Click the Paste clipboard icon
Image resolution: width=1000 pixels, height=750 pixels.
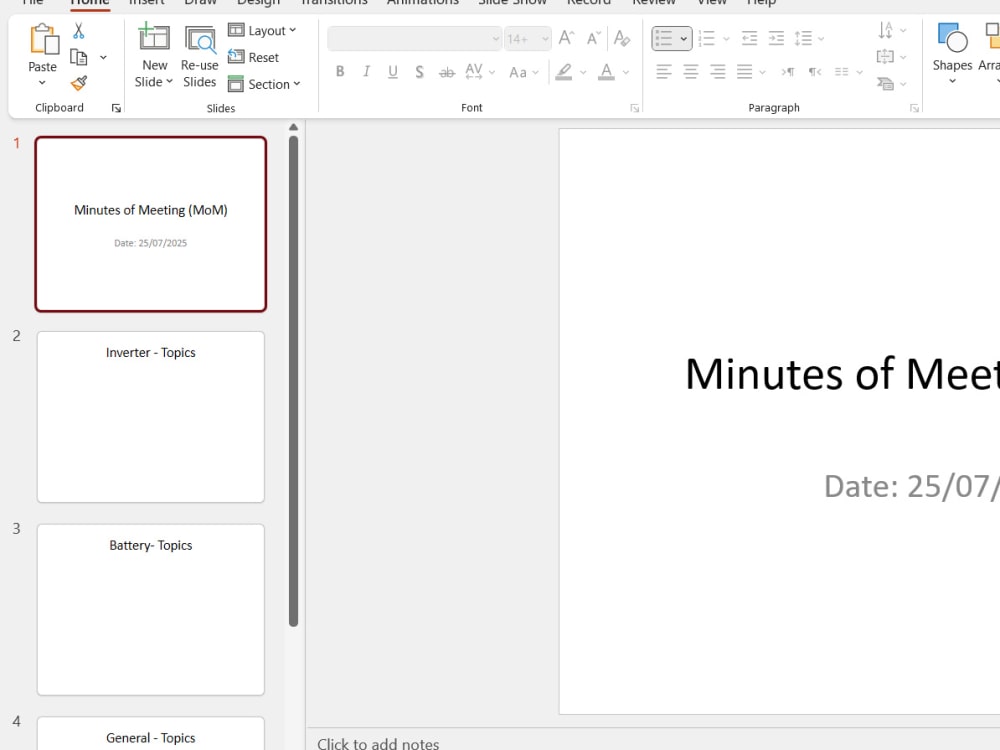(x=43, y=40)
